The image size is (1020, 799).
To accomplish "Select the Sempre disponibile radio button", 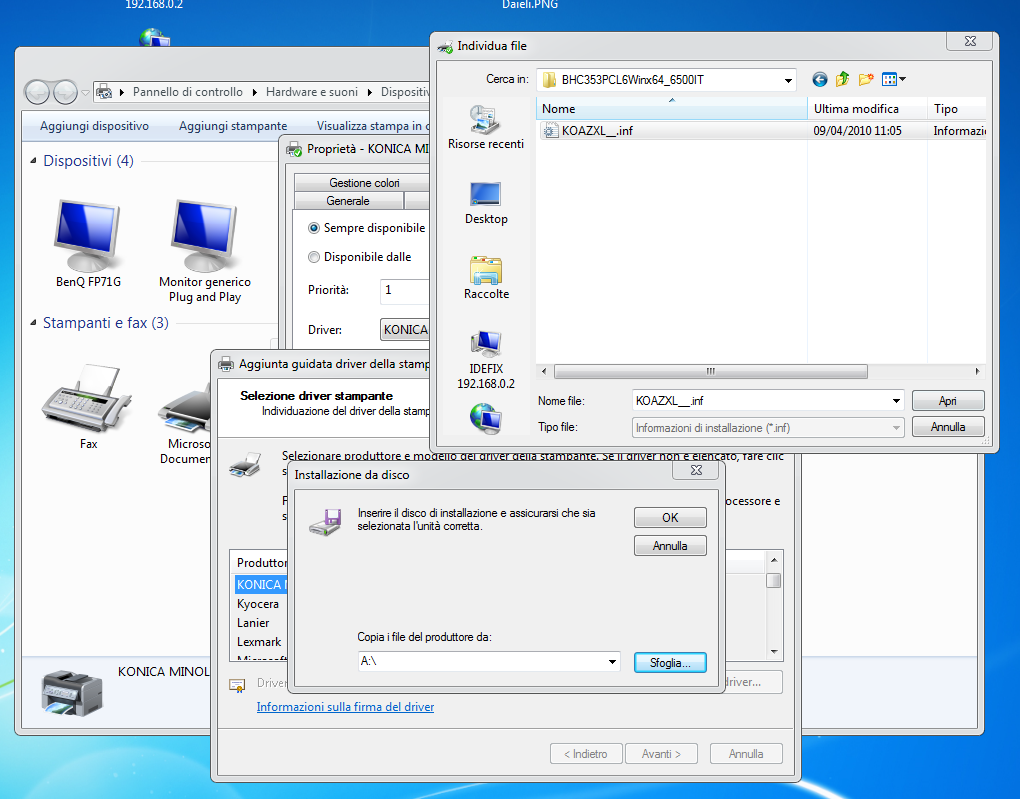I will (x=314, y=228).
